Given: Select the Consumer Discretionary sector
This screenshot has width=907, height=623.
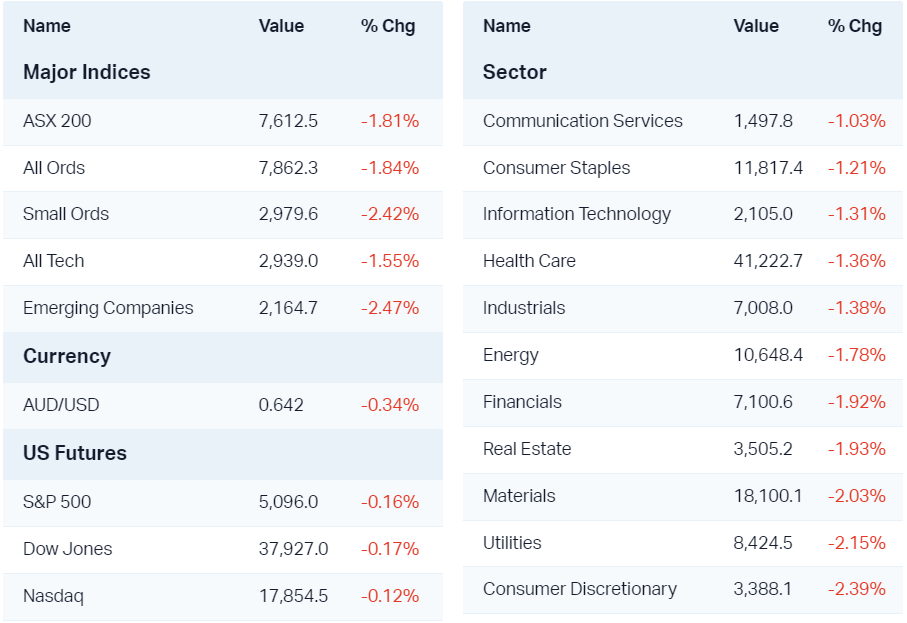Looking at the screenshot, I should tap(580, 589).
